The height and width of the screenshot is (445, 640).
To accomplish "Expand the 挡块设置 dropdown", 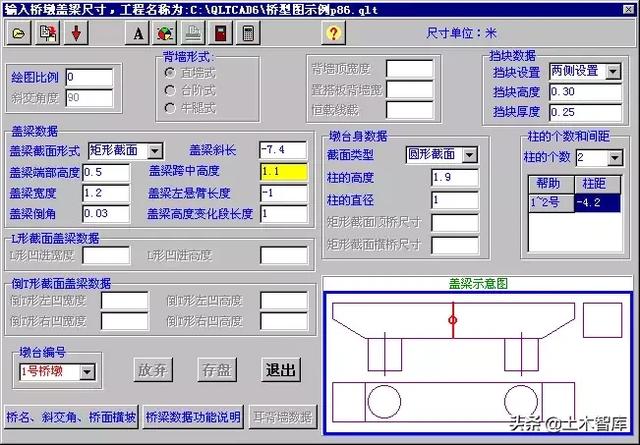I will (610, 72).
